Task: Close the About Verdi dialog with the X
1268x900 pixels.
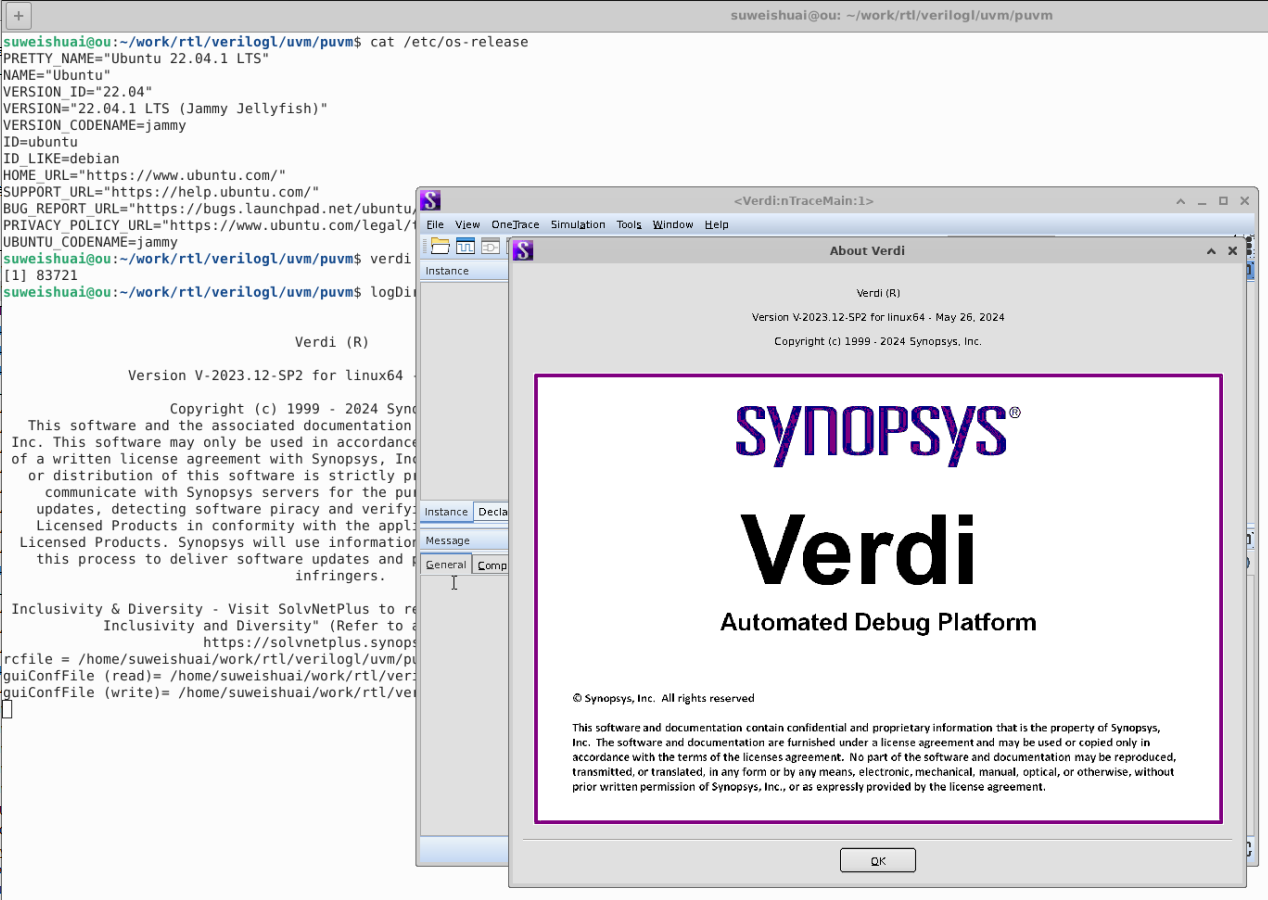Action: point(1233,251)
